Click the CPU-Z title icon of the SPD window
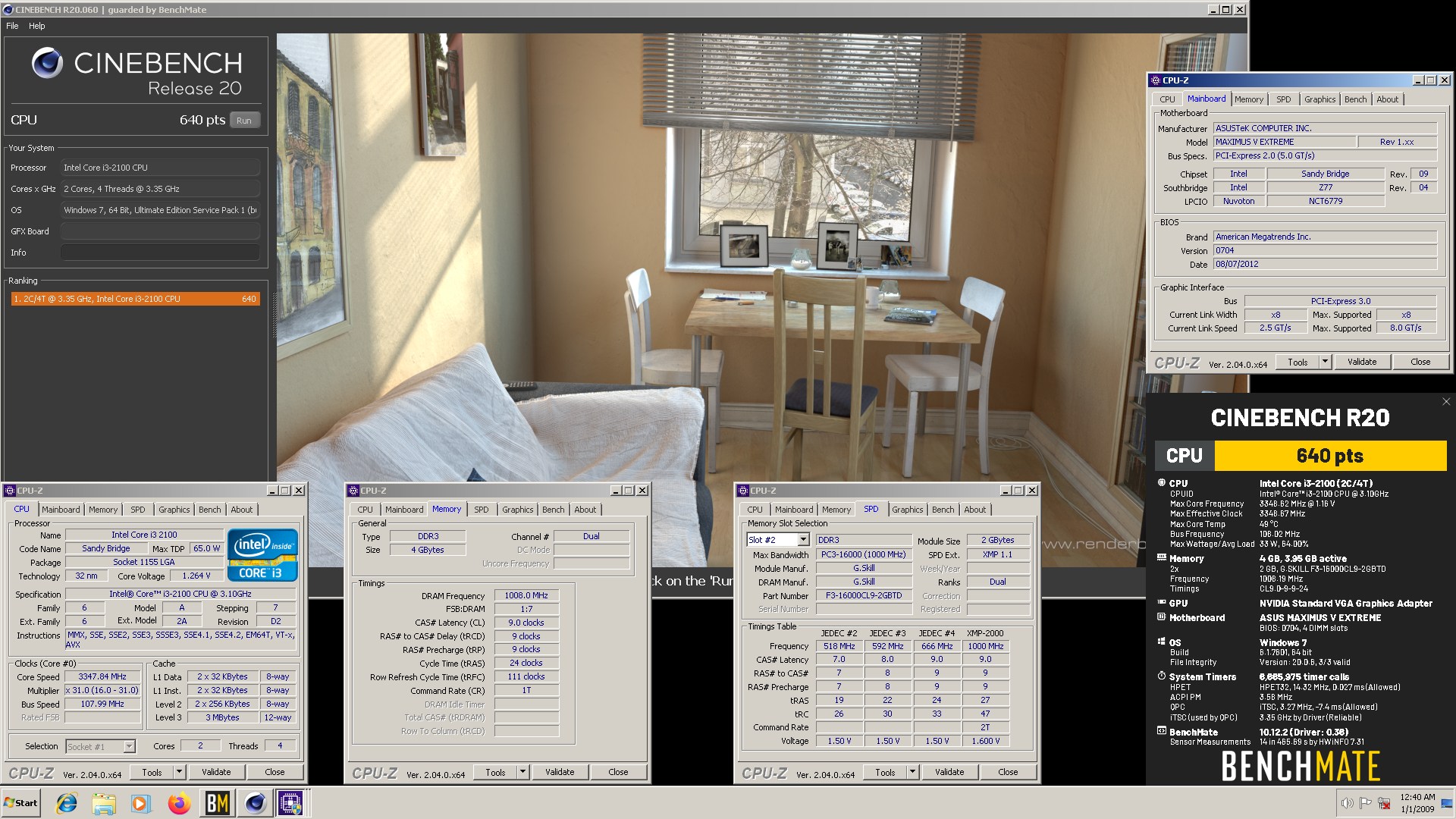Viewport: 1456px width, 819px height. click(x=742, y=491)
